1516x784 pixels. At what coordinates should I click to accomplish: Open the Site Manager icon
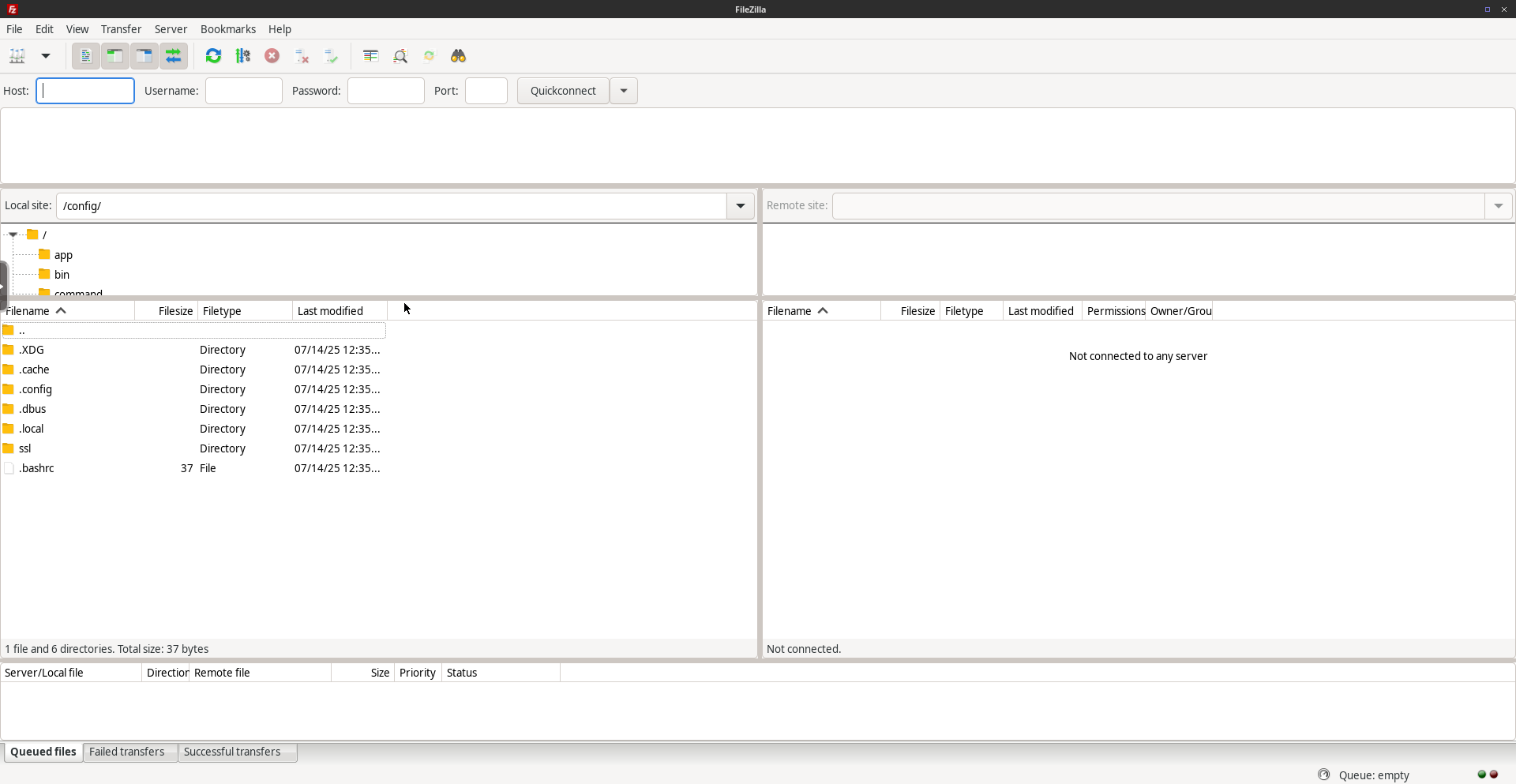click(17, 56)
